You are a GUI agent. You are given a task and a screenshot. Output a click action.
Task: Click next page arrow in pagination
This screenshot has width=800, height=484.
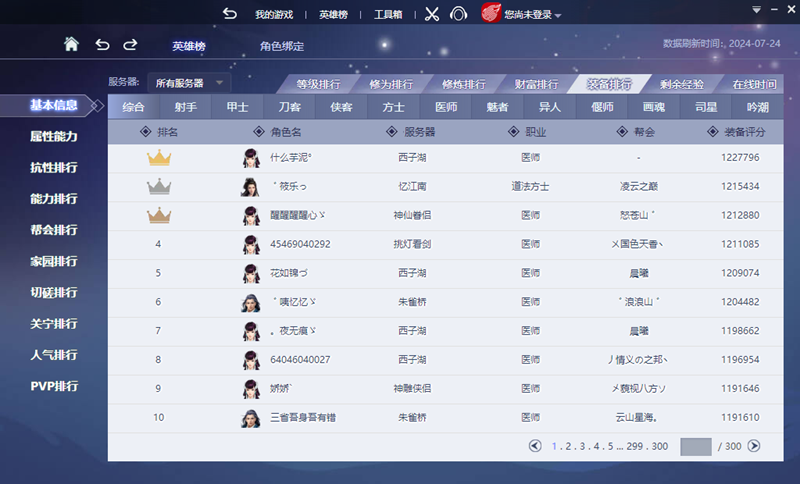click(754, 446)
